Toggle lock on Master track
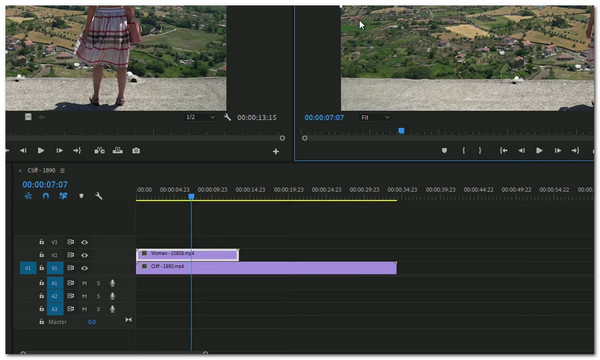 pos(41,322)
